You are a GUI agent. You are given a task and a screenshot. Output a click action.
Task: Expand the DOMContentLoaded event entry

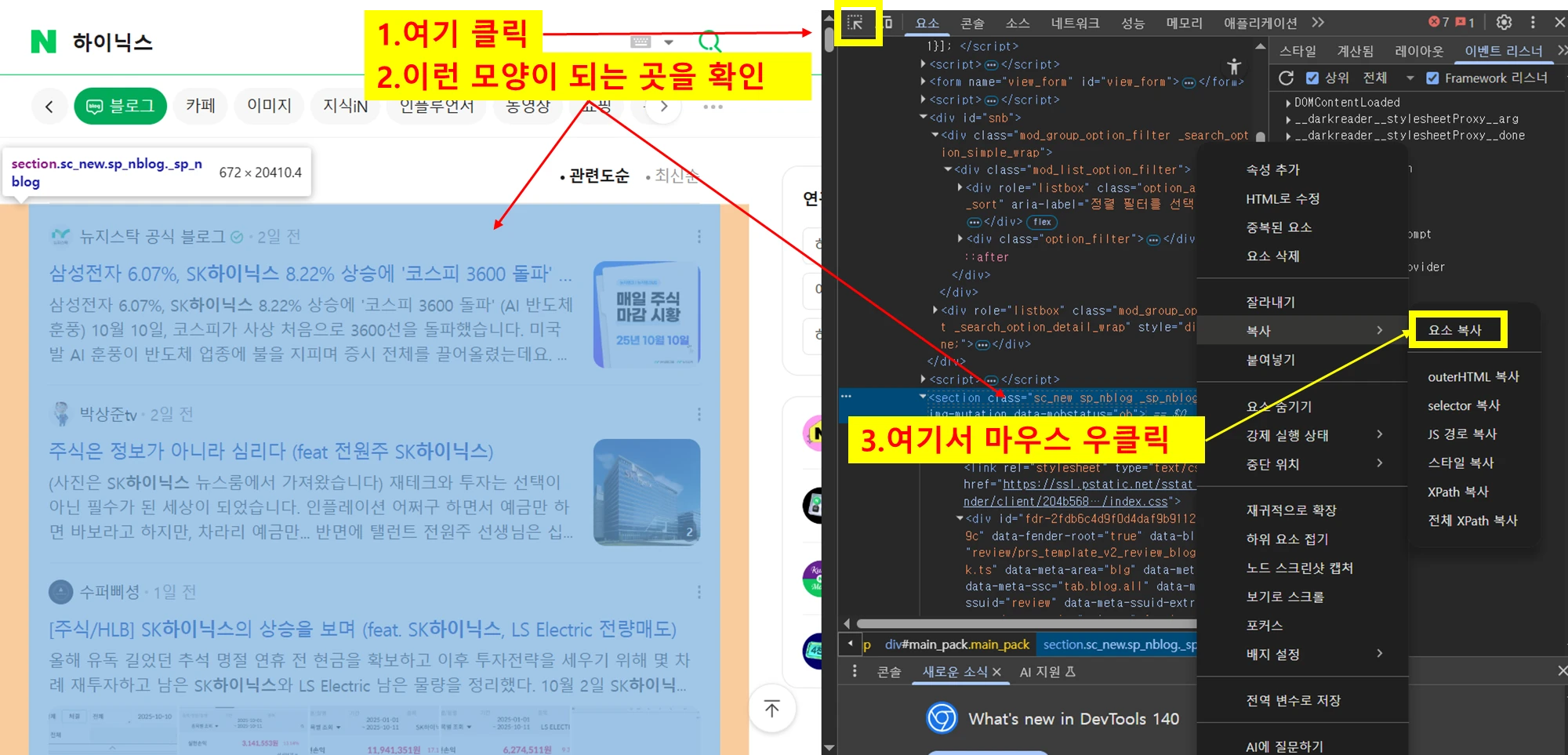pos(1289,103)
